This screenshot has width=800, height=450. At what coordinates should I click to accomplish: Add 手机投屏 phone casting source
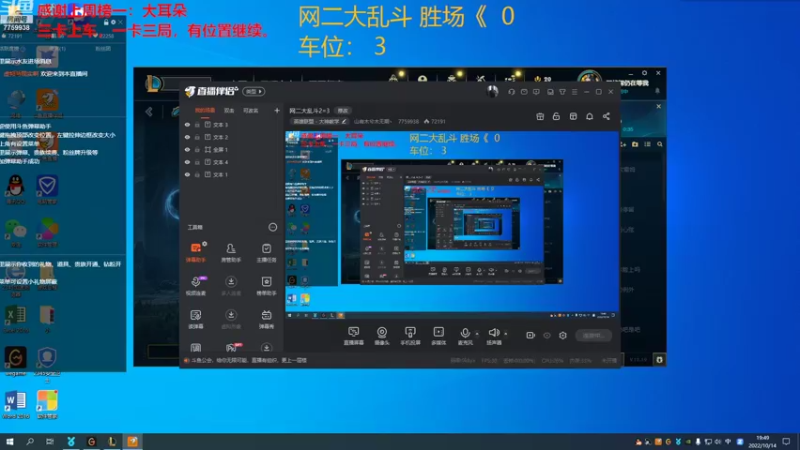(x=410, y=336)
